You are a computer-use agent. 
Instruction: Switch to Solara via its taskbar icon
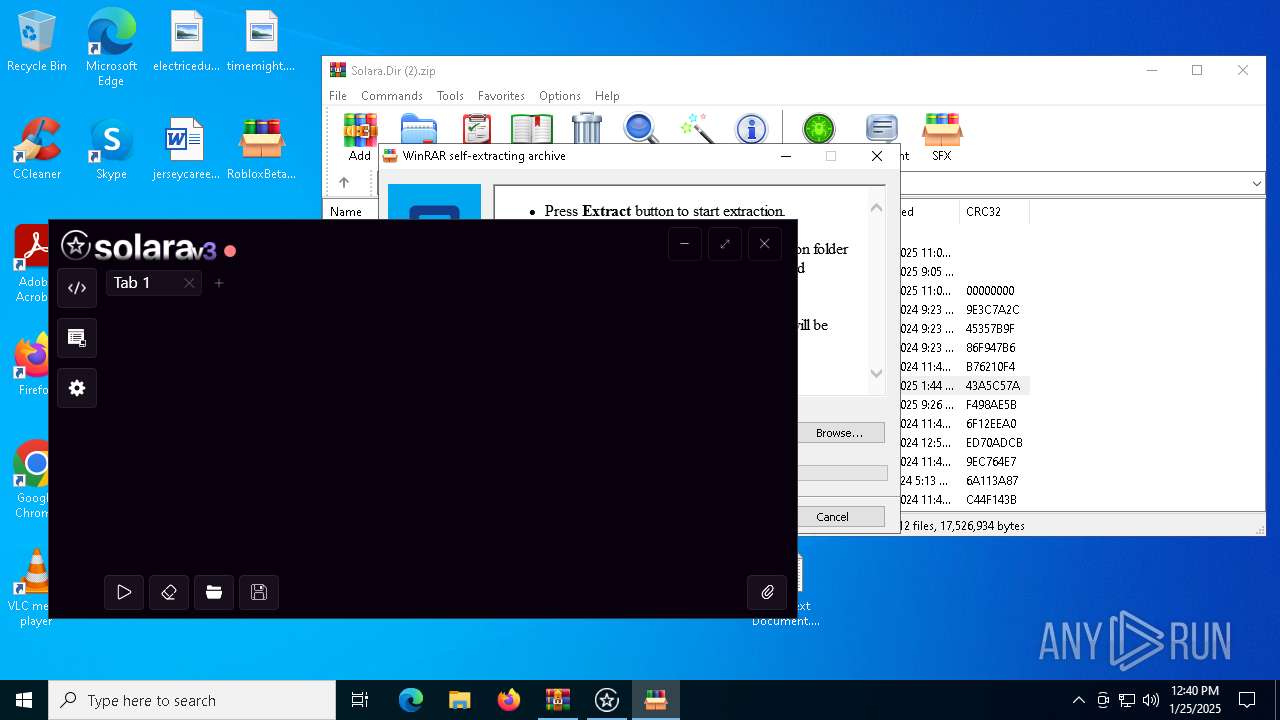(607, 700)
